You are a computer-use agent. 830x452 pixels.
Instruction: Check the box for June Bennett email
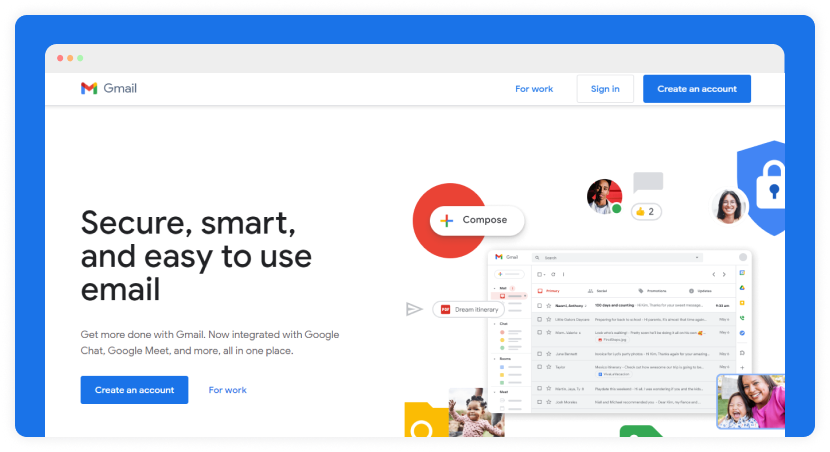[539, 354]
